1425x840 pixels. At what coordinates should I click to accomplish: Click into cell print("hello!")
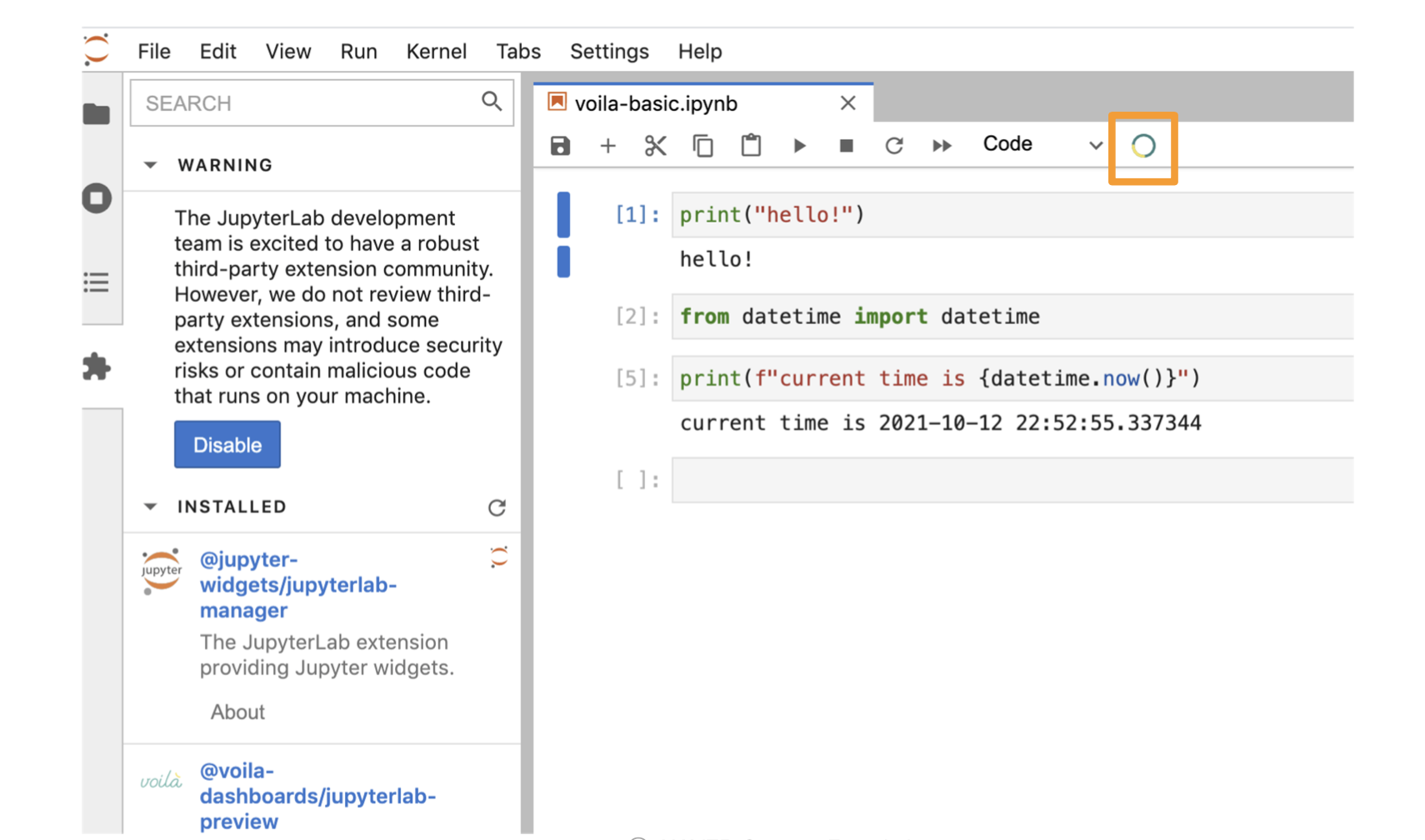tap(1012, 215)
